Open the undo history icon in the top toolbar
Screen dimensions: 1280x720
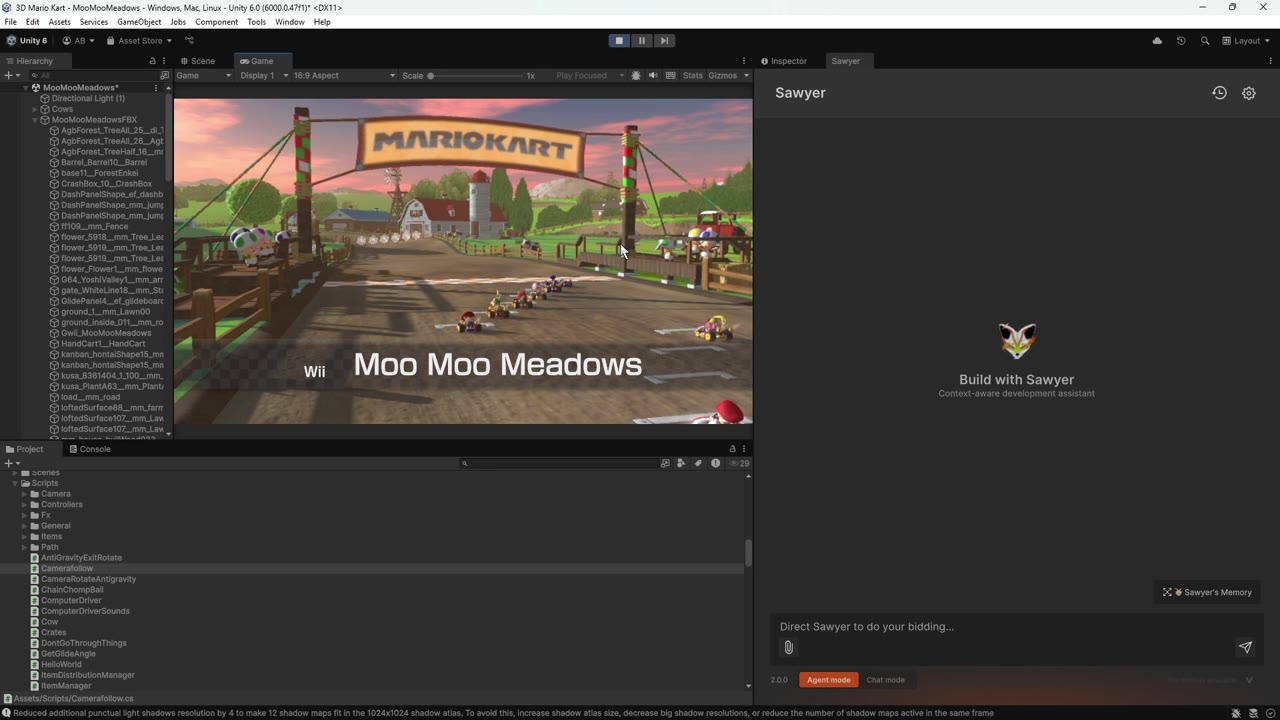click(x=1181, y=41)
